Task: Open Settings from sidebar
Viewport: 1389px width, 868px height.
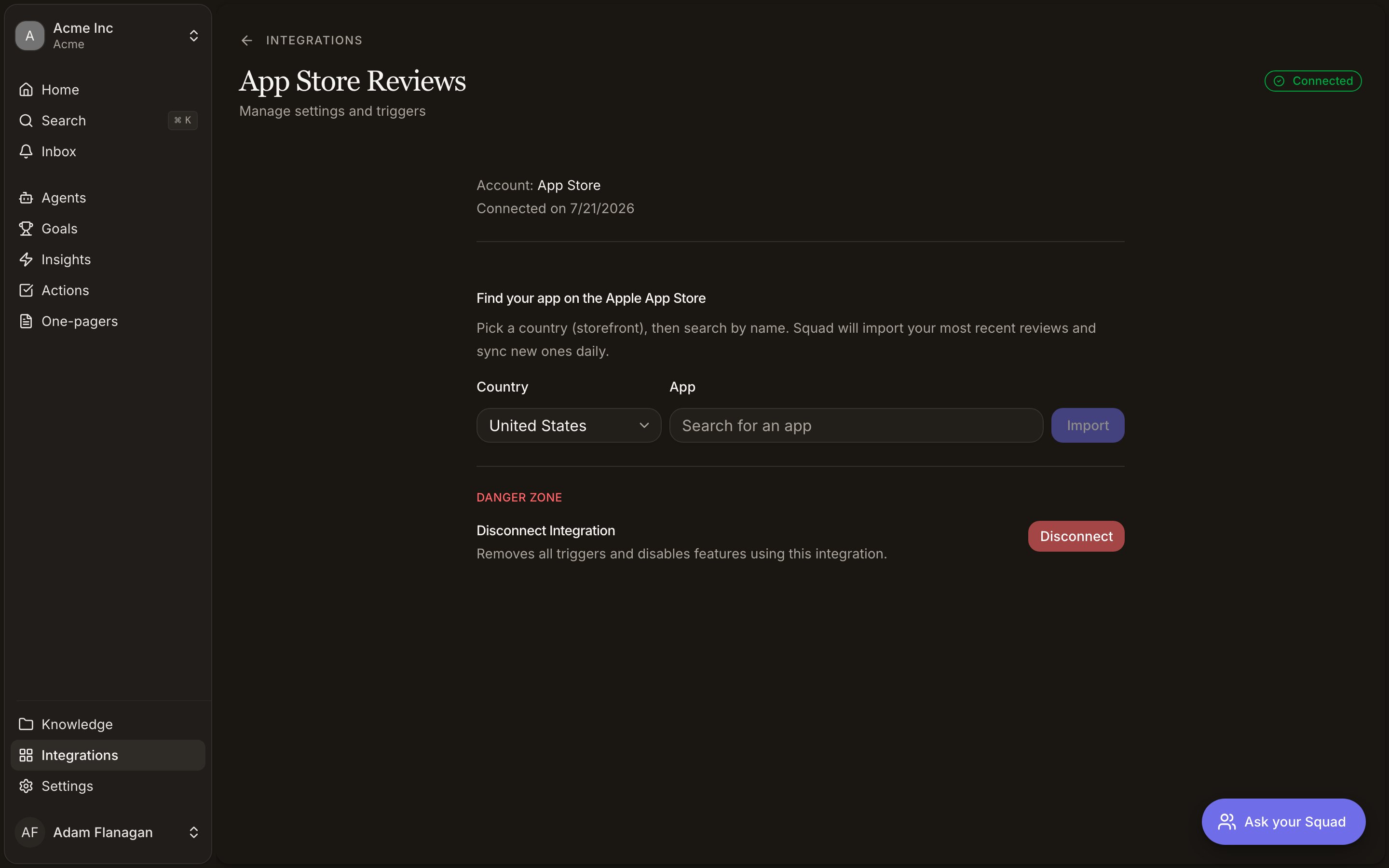Action: [108, 786]
